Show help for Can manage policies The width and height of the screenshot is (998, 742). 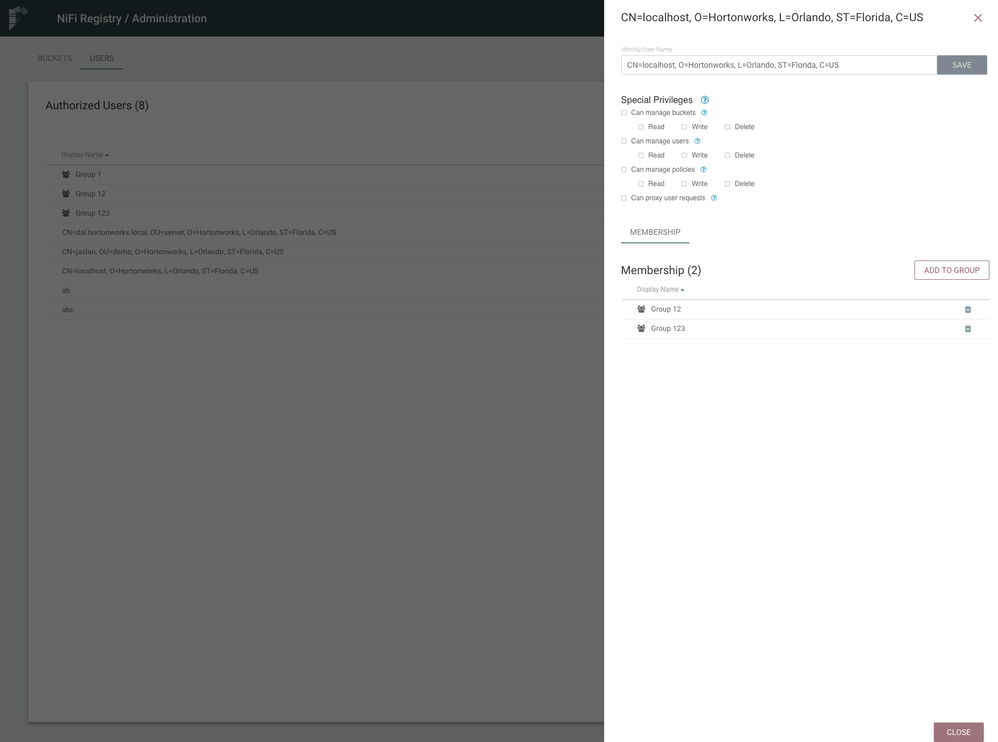pyautogui.click(x=703, y=169)
